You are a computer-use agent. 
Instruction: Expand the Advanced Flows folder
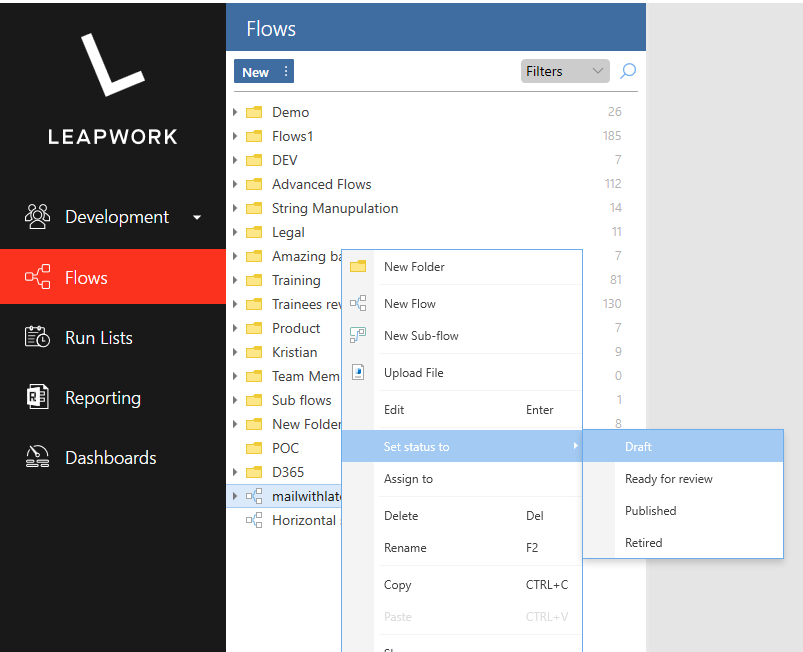pyautogui.click(x=235, y=184)
